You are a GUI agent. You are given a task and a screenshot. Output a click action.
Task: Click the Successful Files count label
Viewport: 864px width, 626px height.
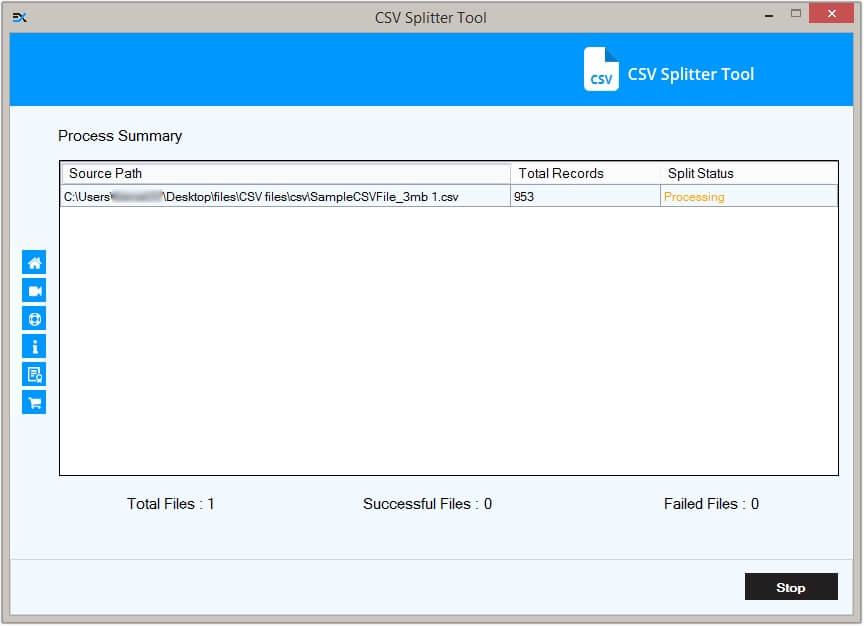coord(427,504)
